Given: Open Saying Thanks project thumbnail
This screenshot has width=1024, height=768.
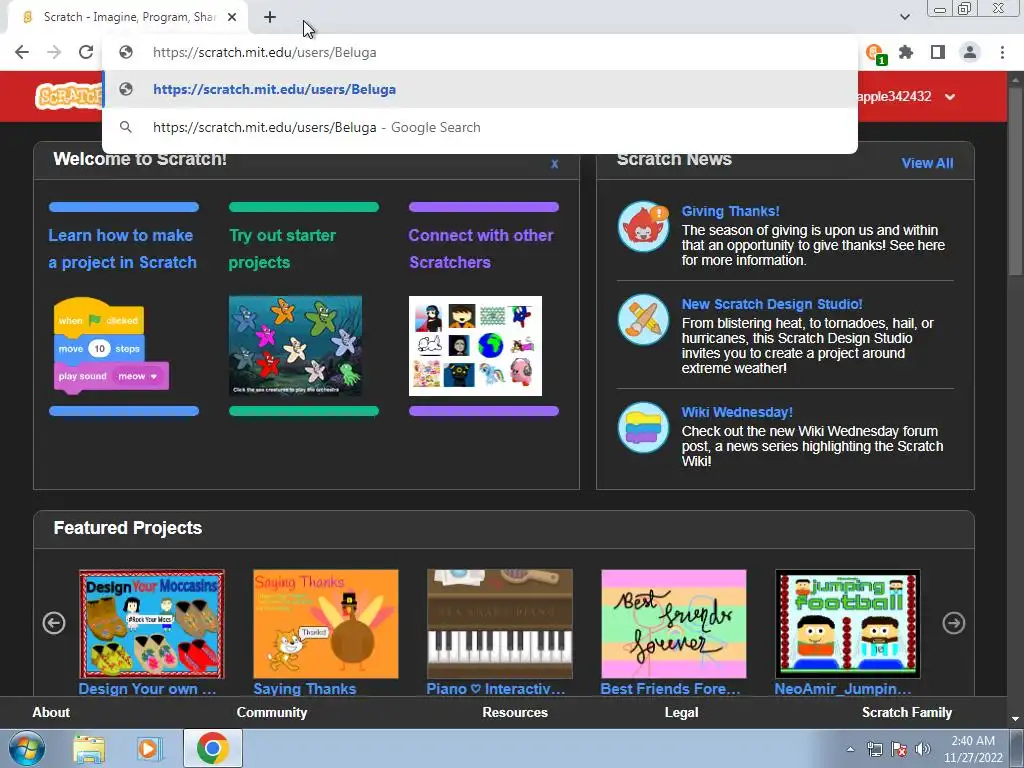Looking at the screenshot, I should (x=326, y=624).
